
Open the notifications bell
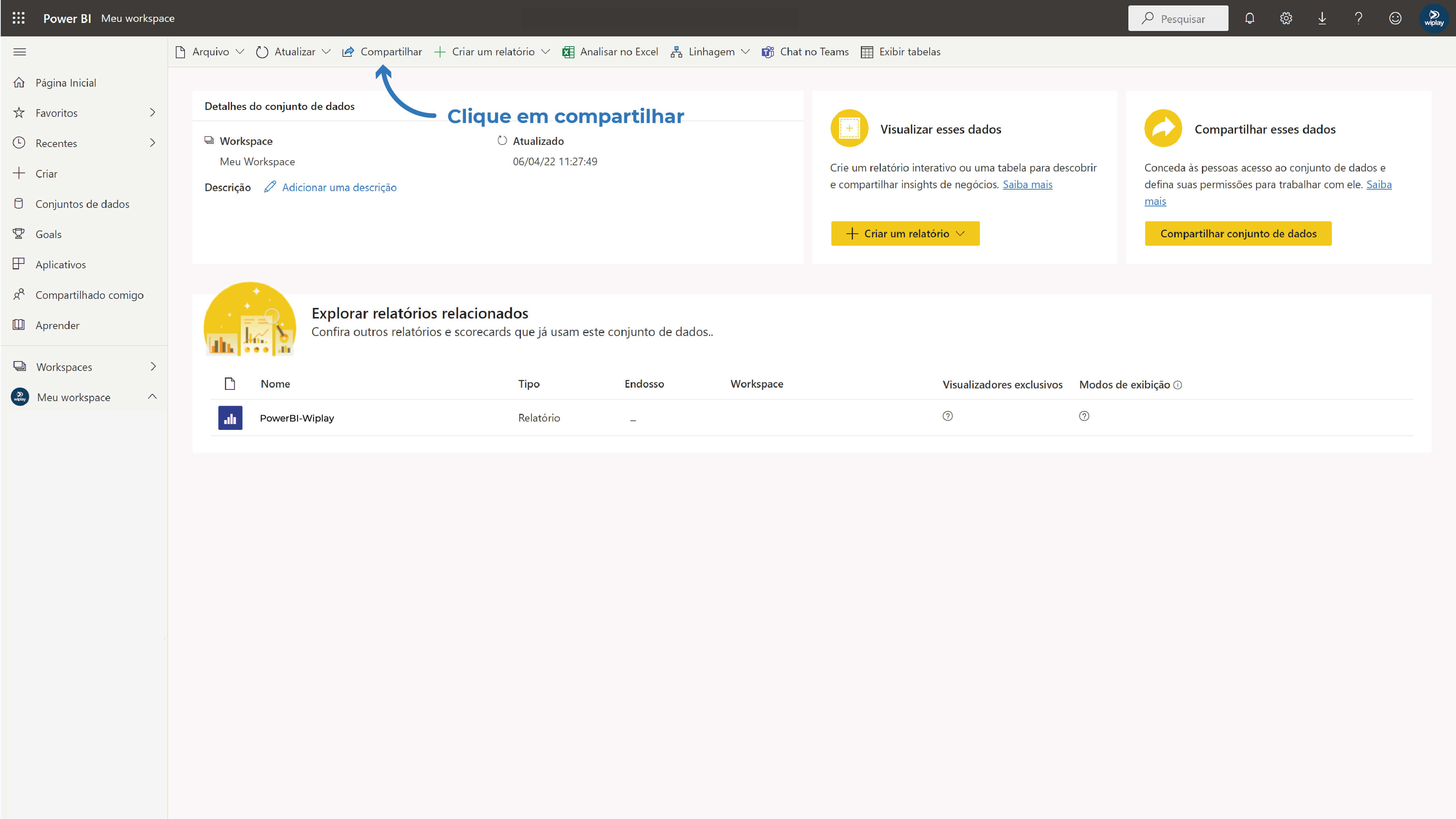coord(1249,18)
